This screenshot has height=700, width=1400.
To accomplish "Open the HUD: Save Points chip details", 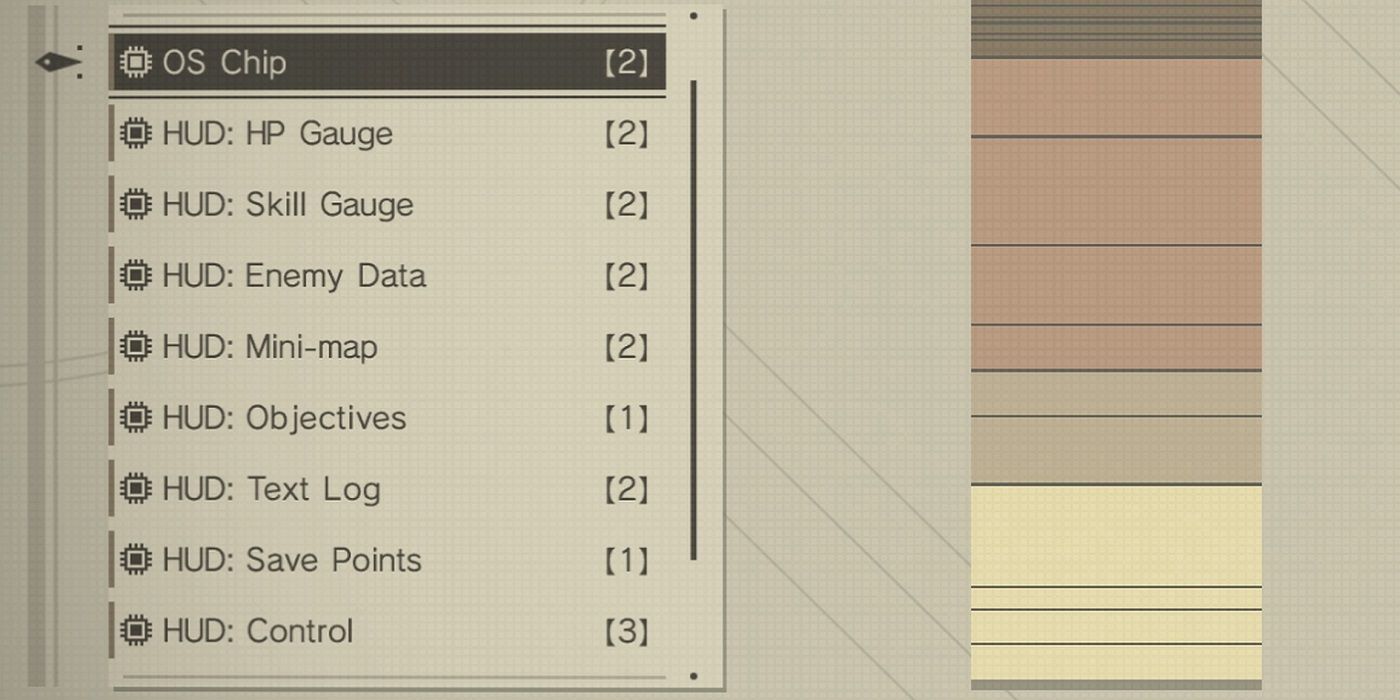I will tap(385, 559).
